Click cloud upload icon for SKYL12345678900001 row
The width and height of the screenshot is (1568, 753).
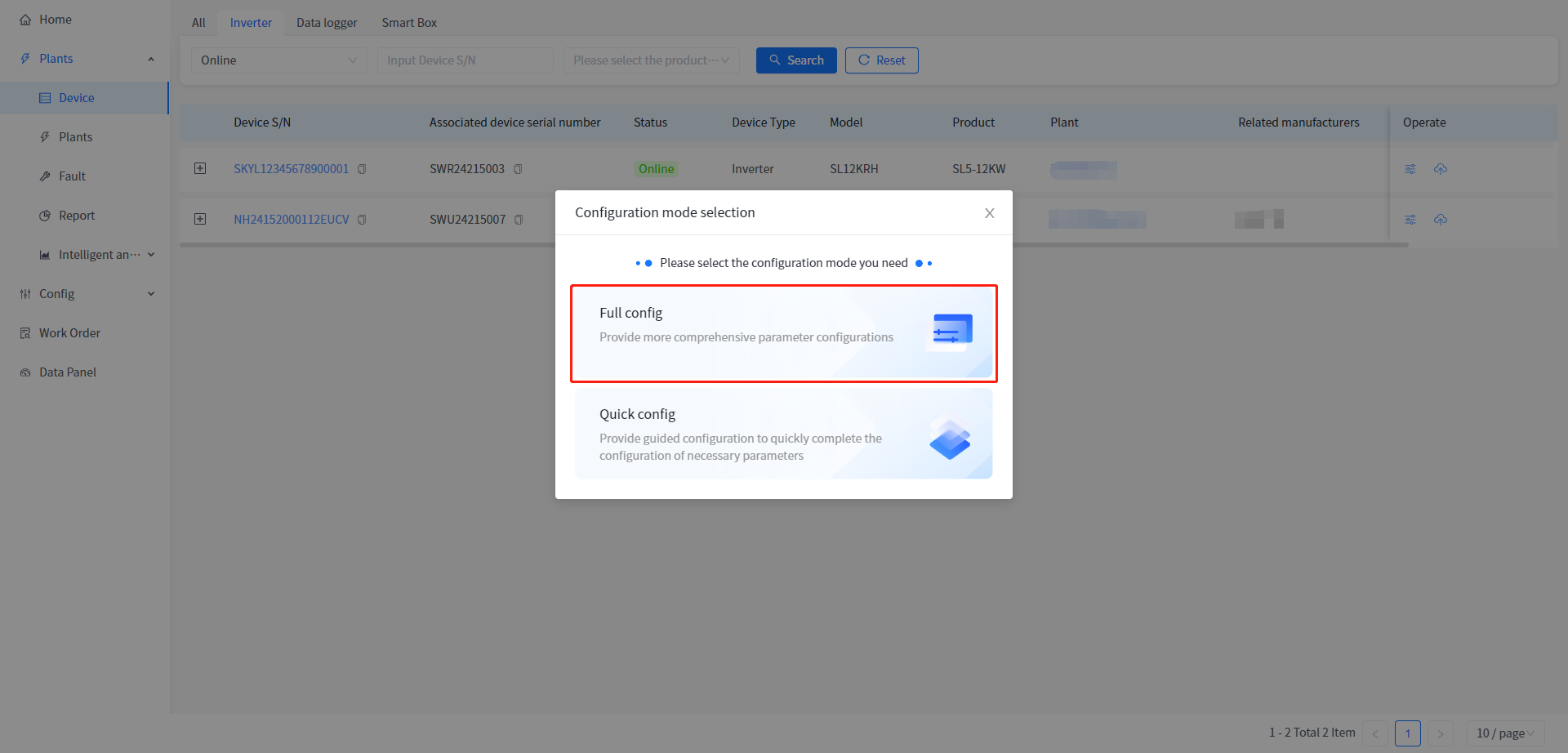(x=1441, y=169)
